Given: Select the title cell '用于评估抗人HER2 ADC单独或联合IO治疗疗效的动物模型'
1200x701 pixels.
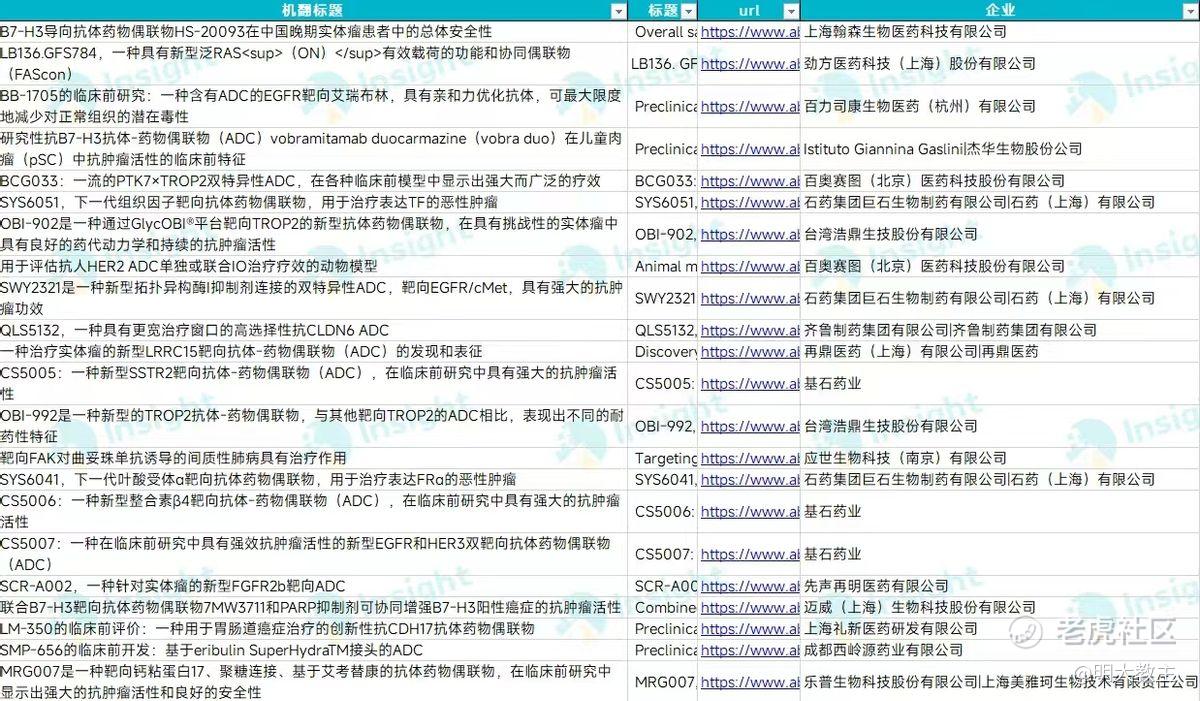Looking at the screenshot, I should pyautogui.click(x=314, y=267).
